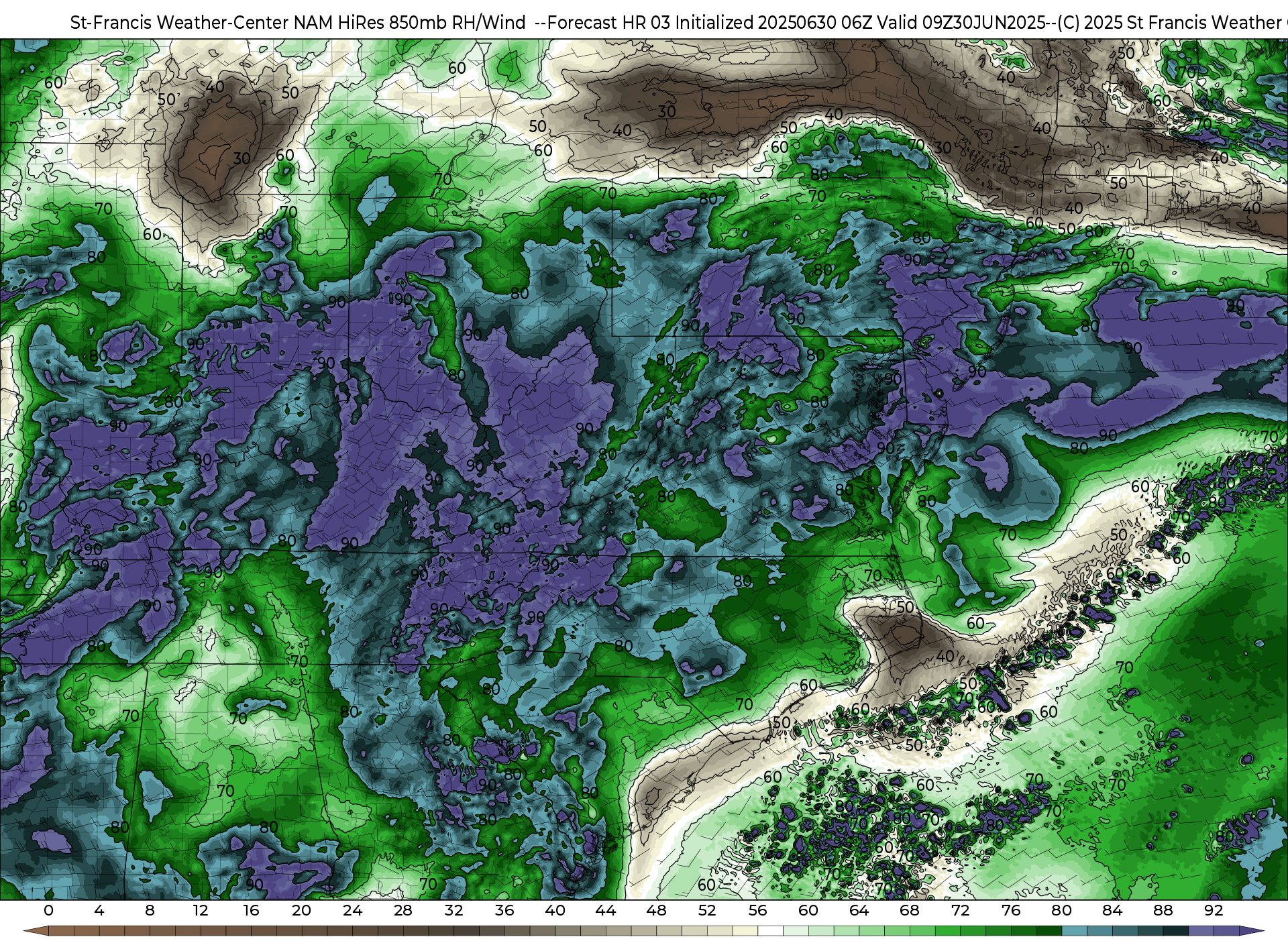The image size is (1288, 939).
Task: Click the colorbar tick label '64'
Action: coord(859,911)
